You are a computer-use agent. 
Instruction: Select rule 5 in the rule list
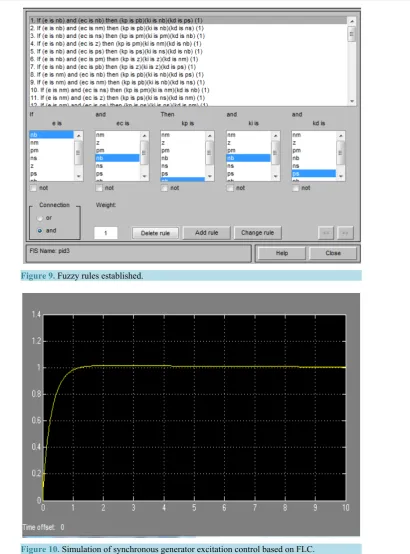(188, 52)
